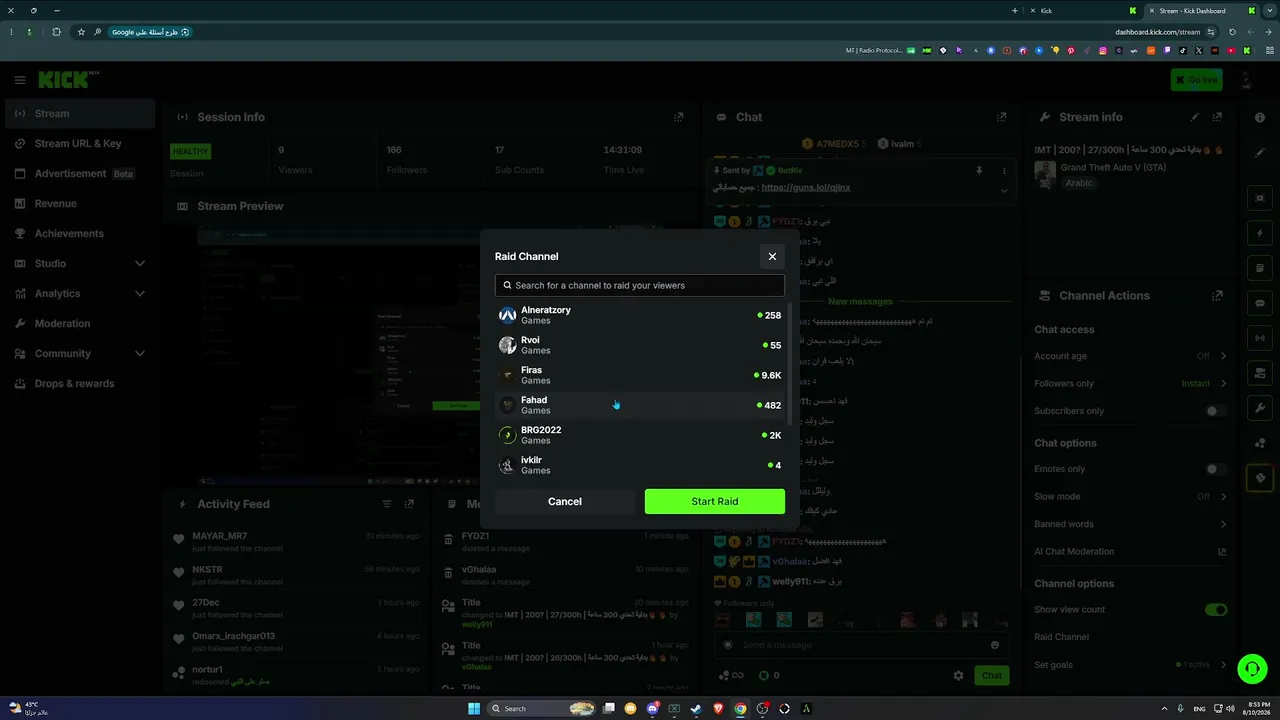Open Slow mode setting chevron
The width and height of the screenshot is (1280, 720).
pos(1223,496)
